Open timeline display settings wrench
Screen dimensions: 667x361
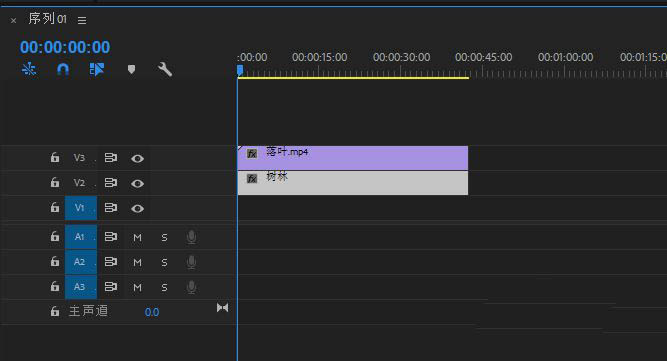(165, 69)
